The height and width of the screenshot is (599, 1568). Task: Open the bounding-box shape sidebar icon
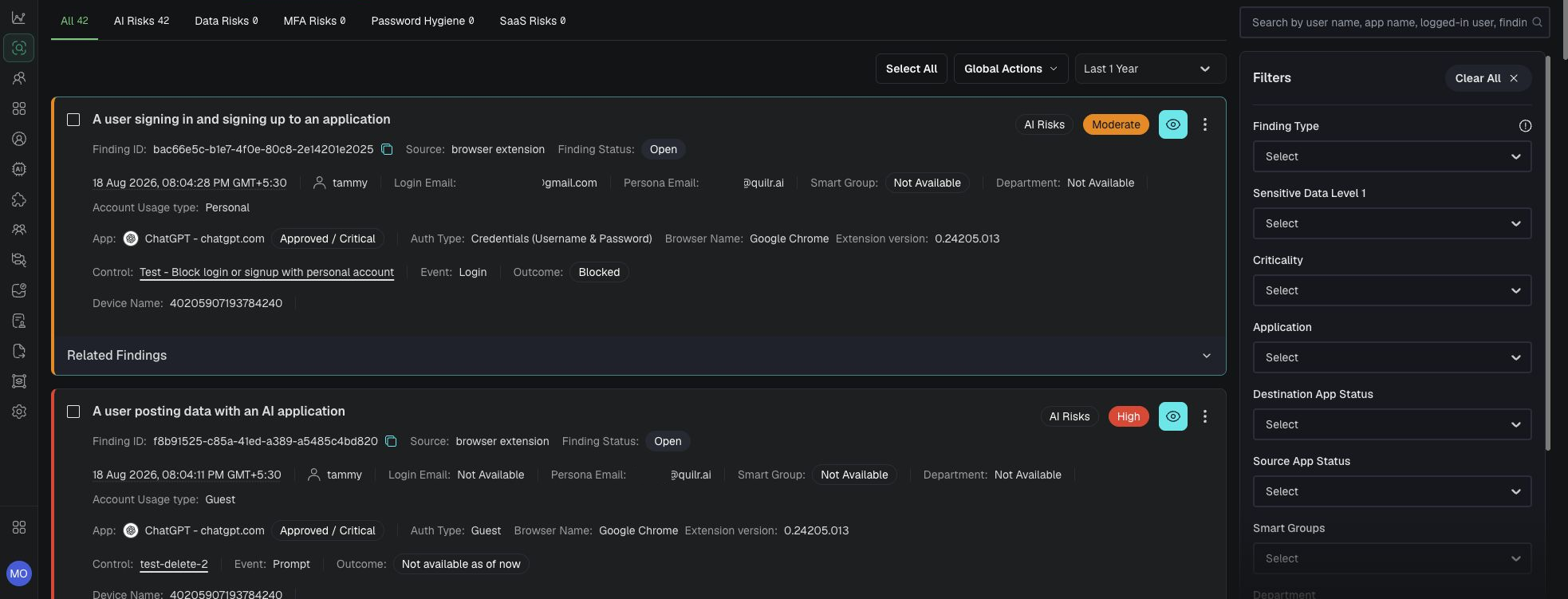(x=19, y=381)
